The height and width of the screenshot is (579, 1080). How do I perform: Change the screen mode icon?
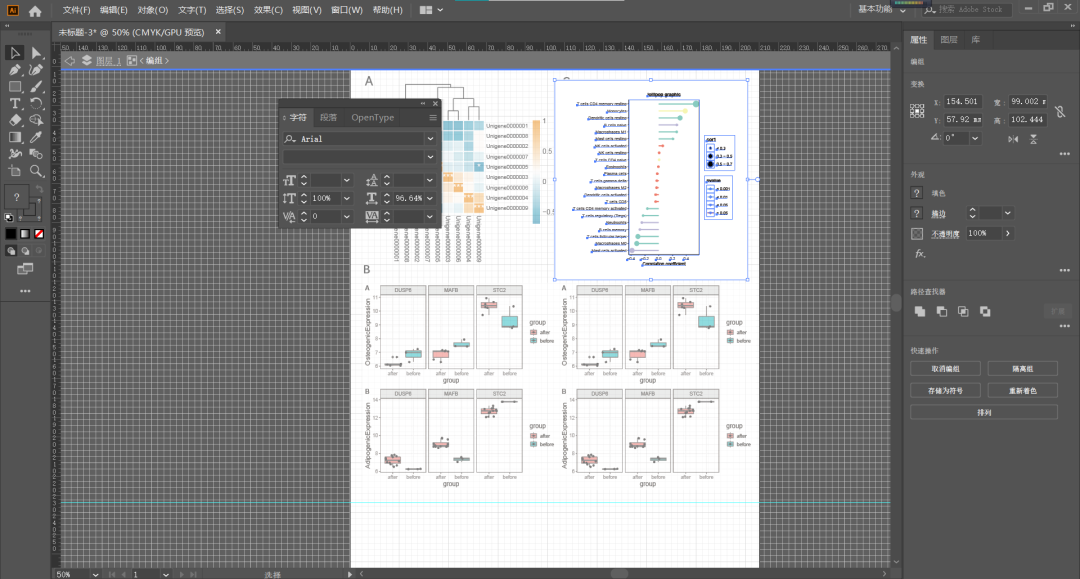(x=25, y=269)
